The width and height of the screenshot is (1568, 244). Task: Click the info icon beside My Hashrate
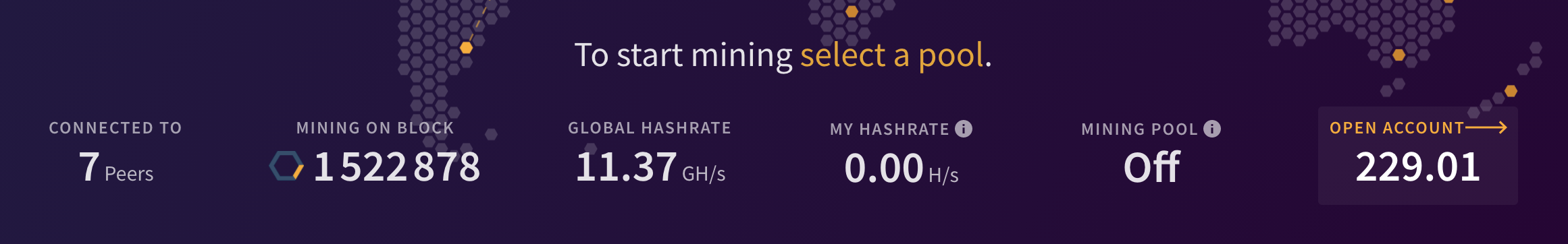(x=964, y=129)
